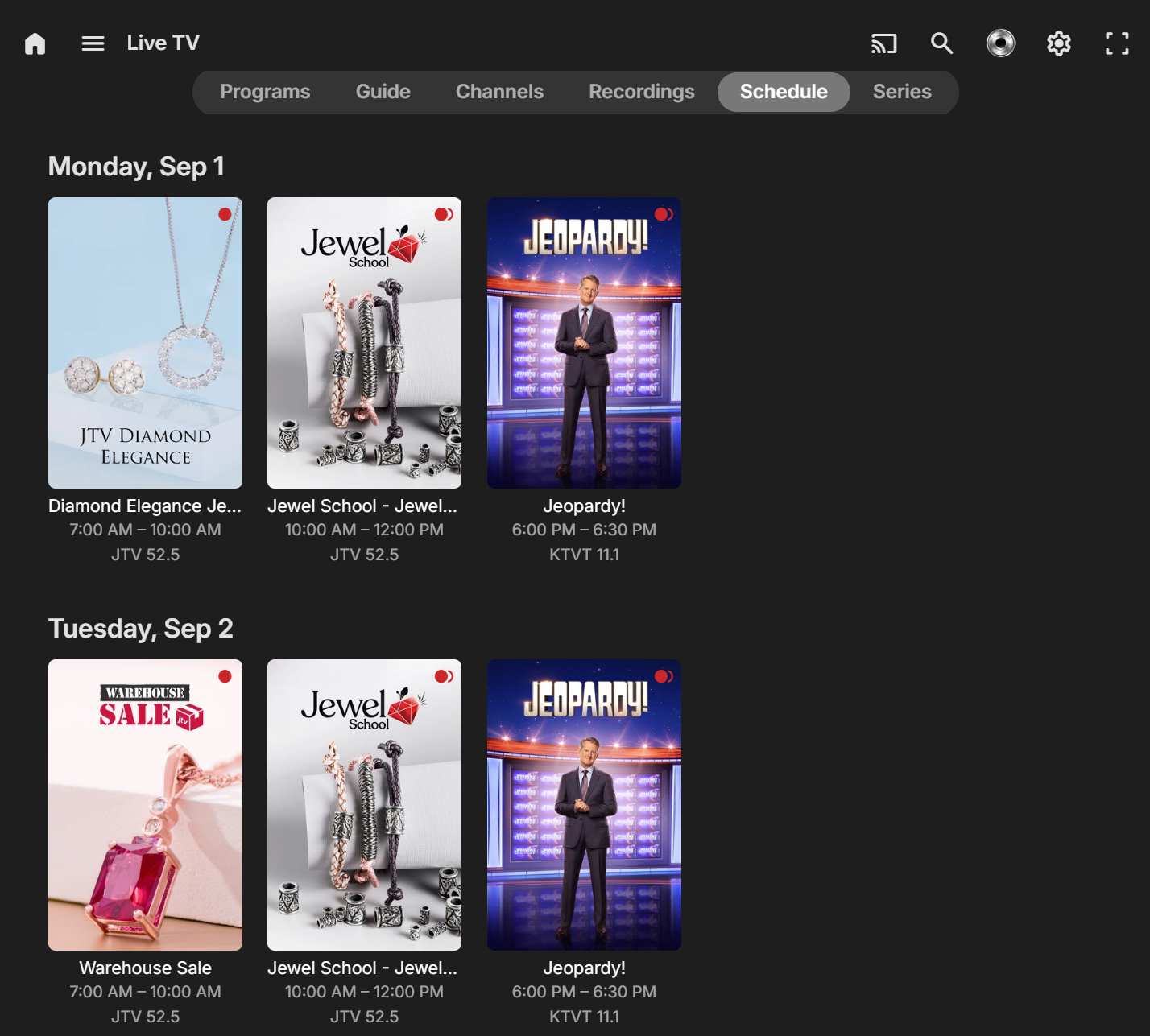Image resolution: width=1150 pixels, height=1036 pixels.
Task: Open Monday's Jewel School poster
Action: pyautogui.click(x=364, y=343)
